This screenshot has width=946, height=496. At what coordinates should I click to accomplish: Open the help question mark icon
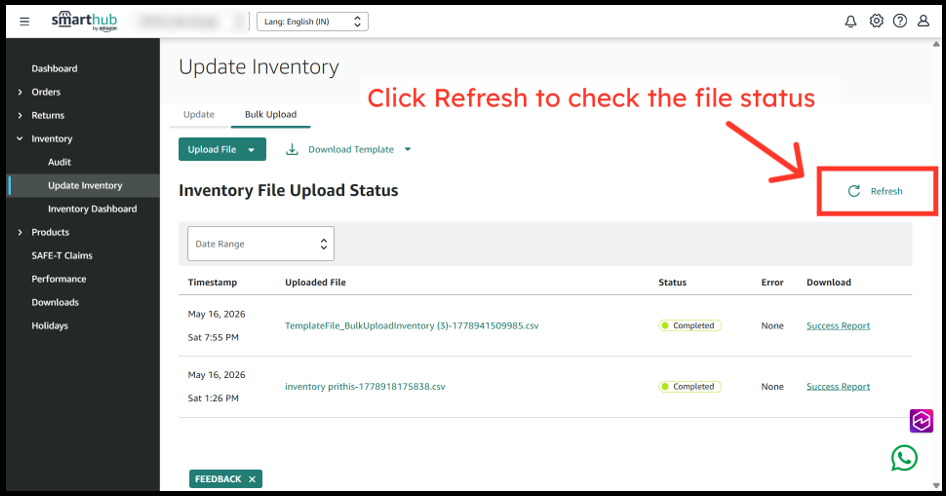point(900,21)
